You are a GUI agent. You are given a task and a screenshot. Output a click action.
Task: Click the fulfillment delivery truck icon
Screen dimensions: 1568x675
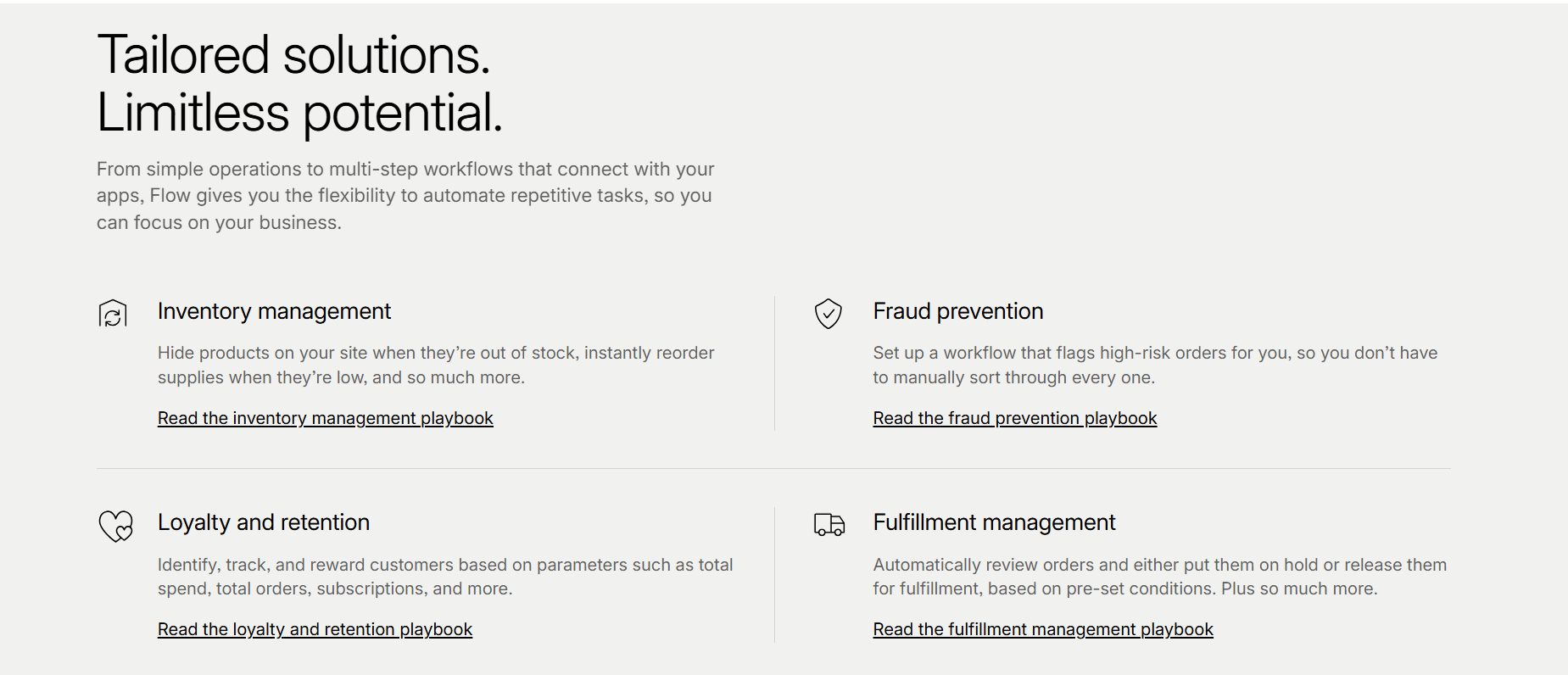pyautogui.click(x=829, y=526)
